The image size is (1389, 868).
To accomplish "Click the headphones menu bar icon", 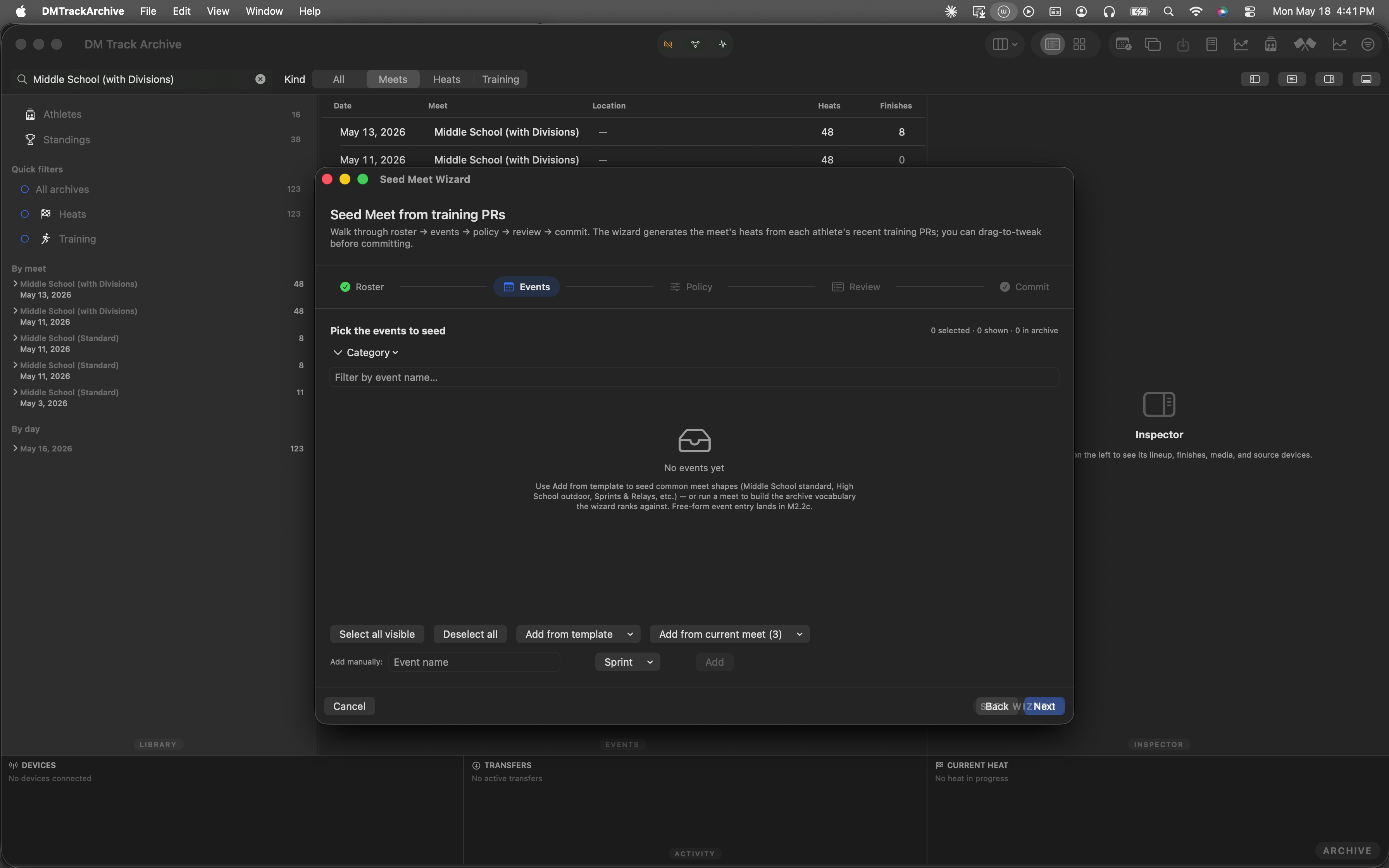I will tap(1109, 11).
